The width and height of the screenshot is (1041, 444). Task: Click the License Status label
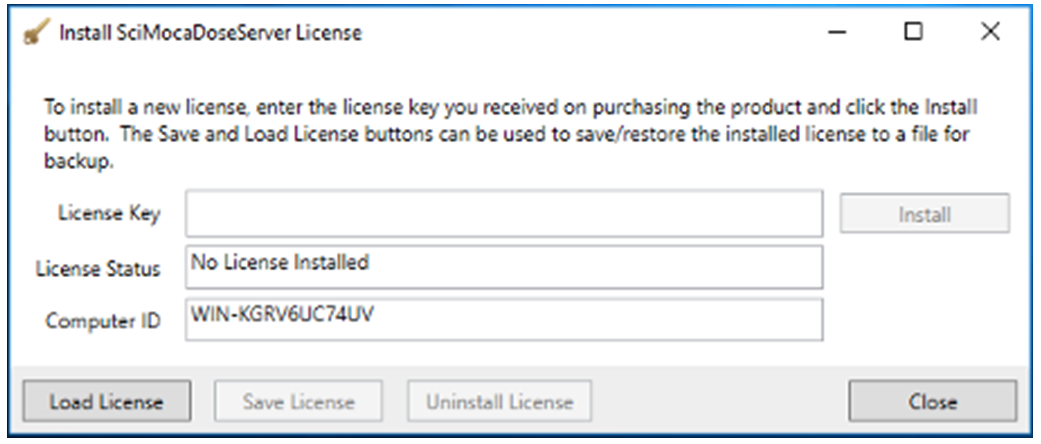98,269
